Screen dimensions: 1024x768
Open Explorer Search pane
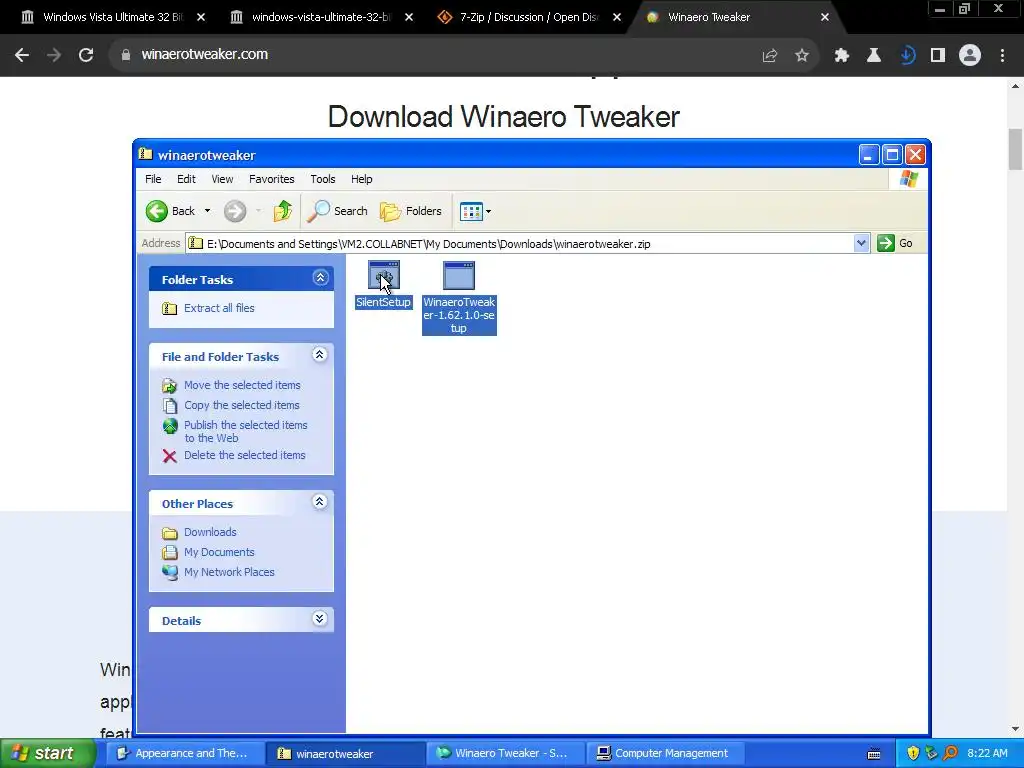[x=338, y=211]
